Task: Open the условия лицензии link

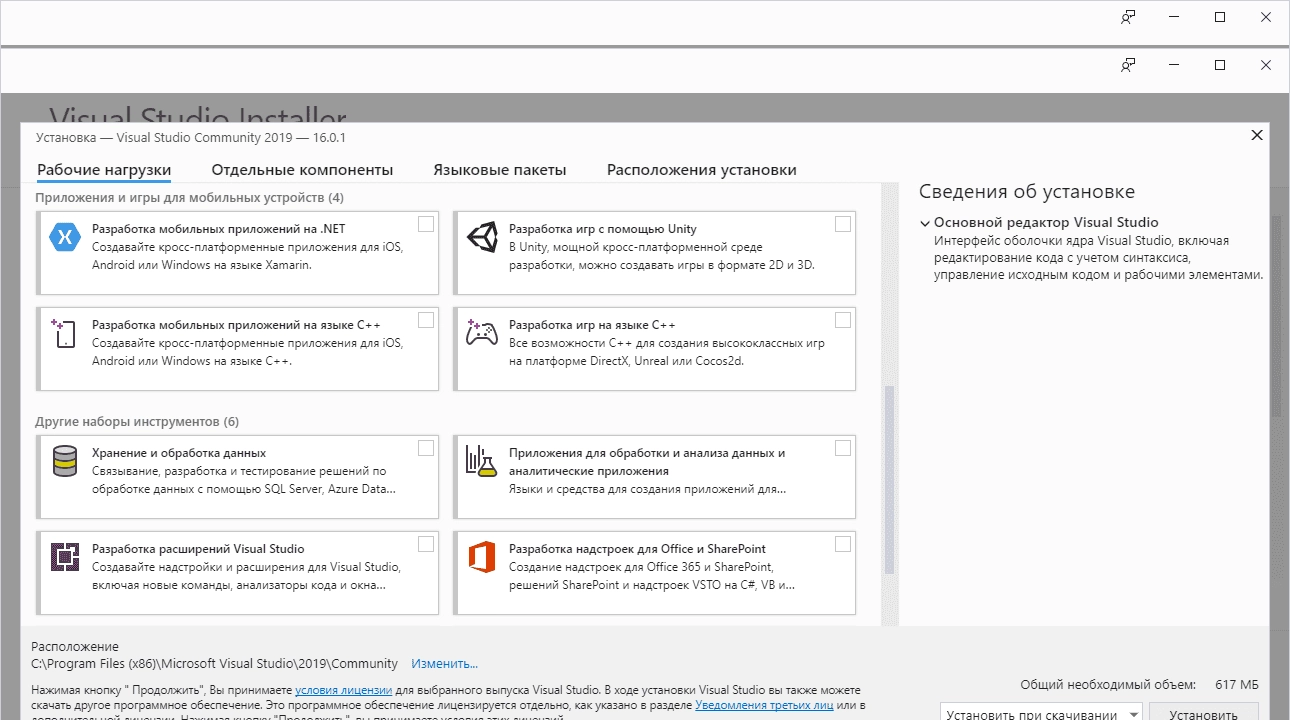Action: click(343, 690)
